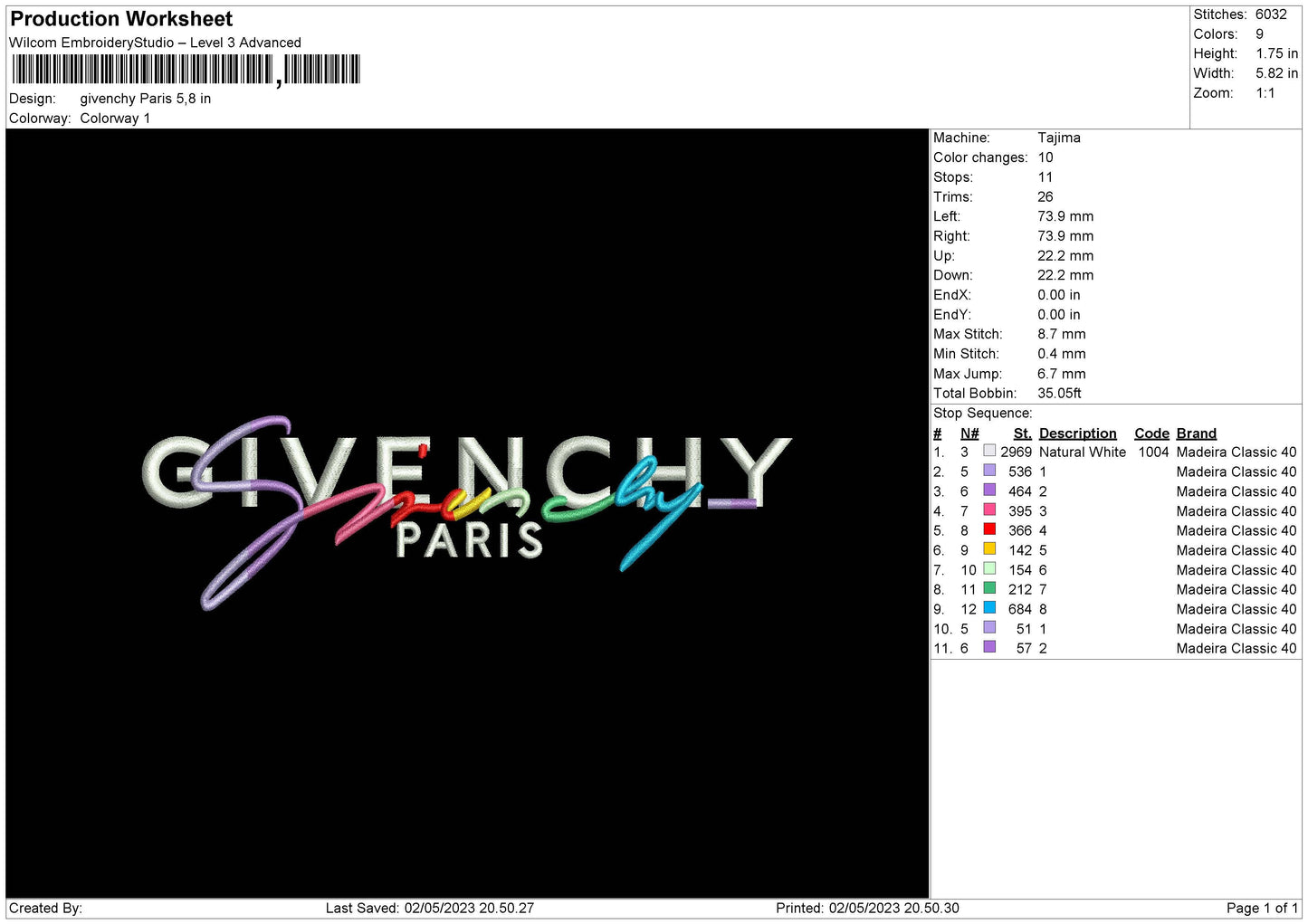This screenshot has width=1308, height=924.
Task: Click the 'St.' column header
Action: (1023, 433)
